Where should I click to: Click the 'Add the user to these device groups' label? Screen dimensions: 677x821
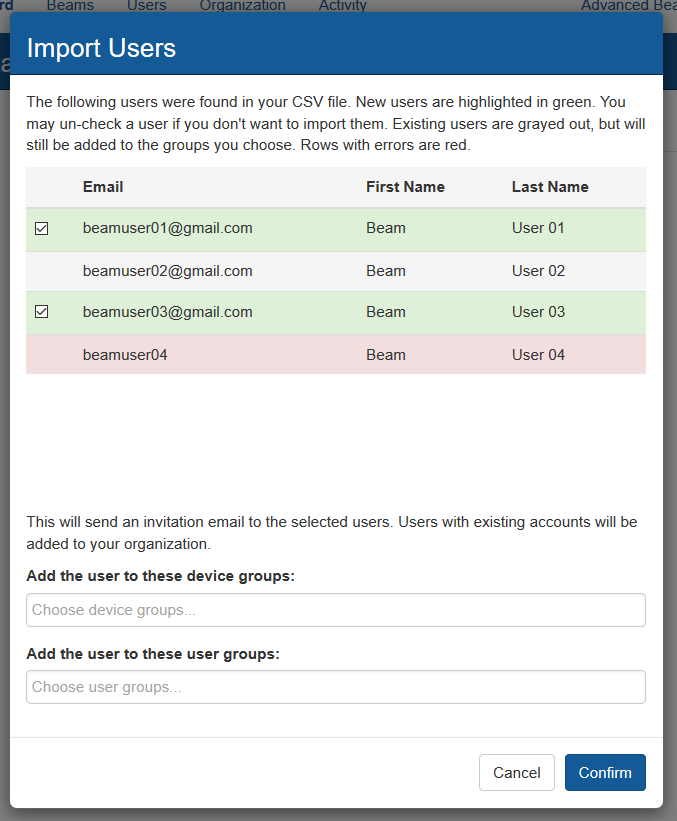tap(160, 576)
